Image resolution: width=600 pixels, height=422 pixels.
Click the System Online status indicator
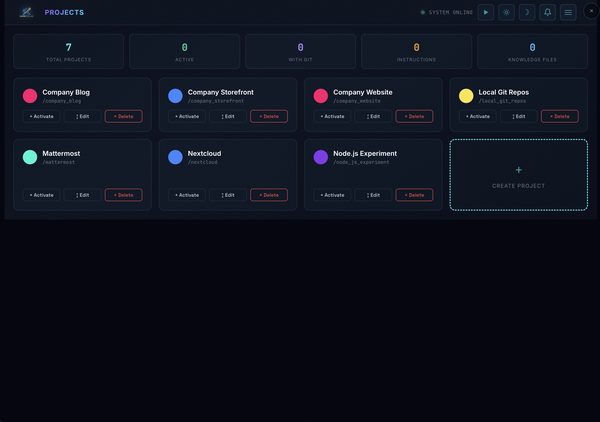[x=447, y=12]
